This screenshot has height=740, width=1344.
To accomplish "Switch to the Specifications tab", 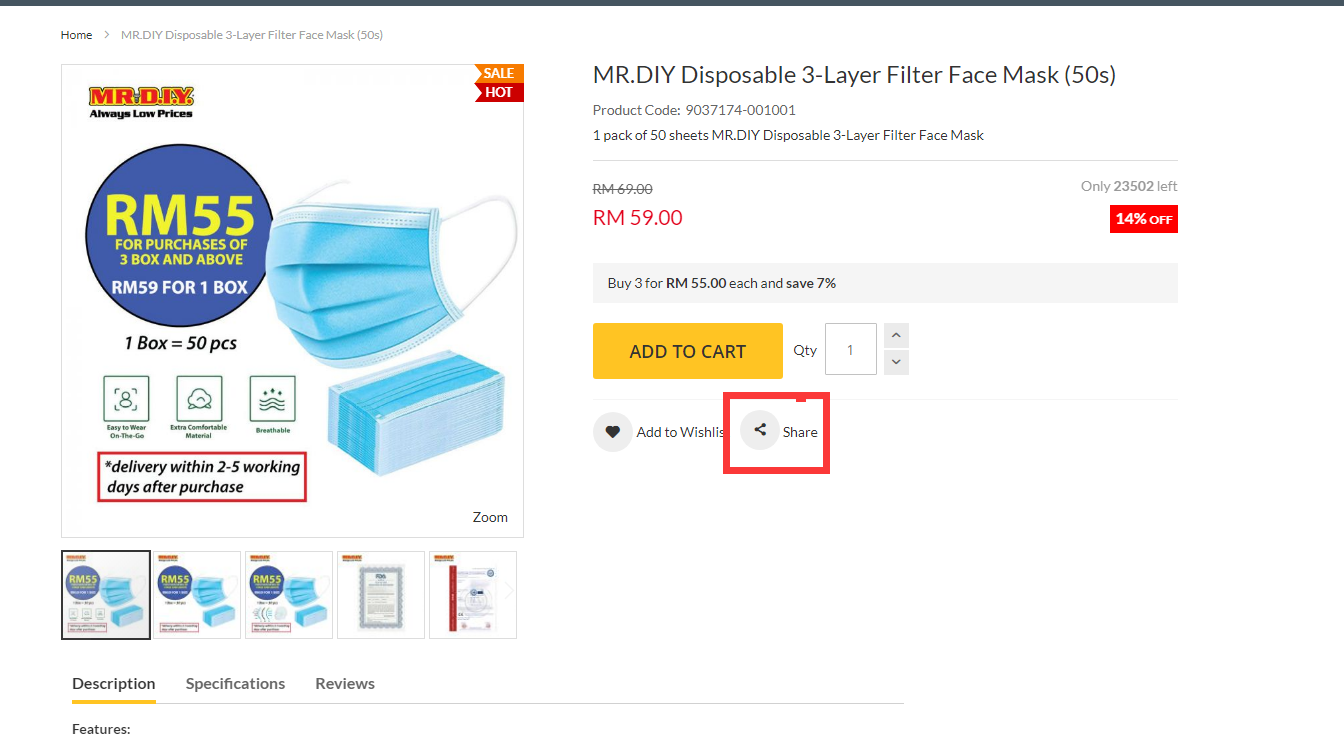I will click(x=235, y=684).
